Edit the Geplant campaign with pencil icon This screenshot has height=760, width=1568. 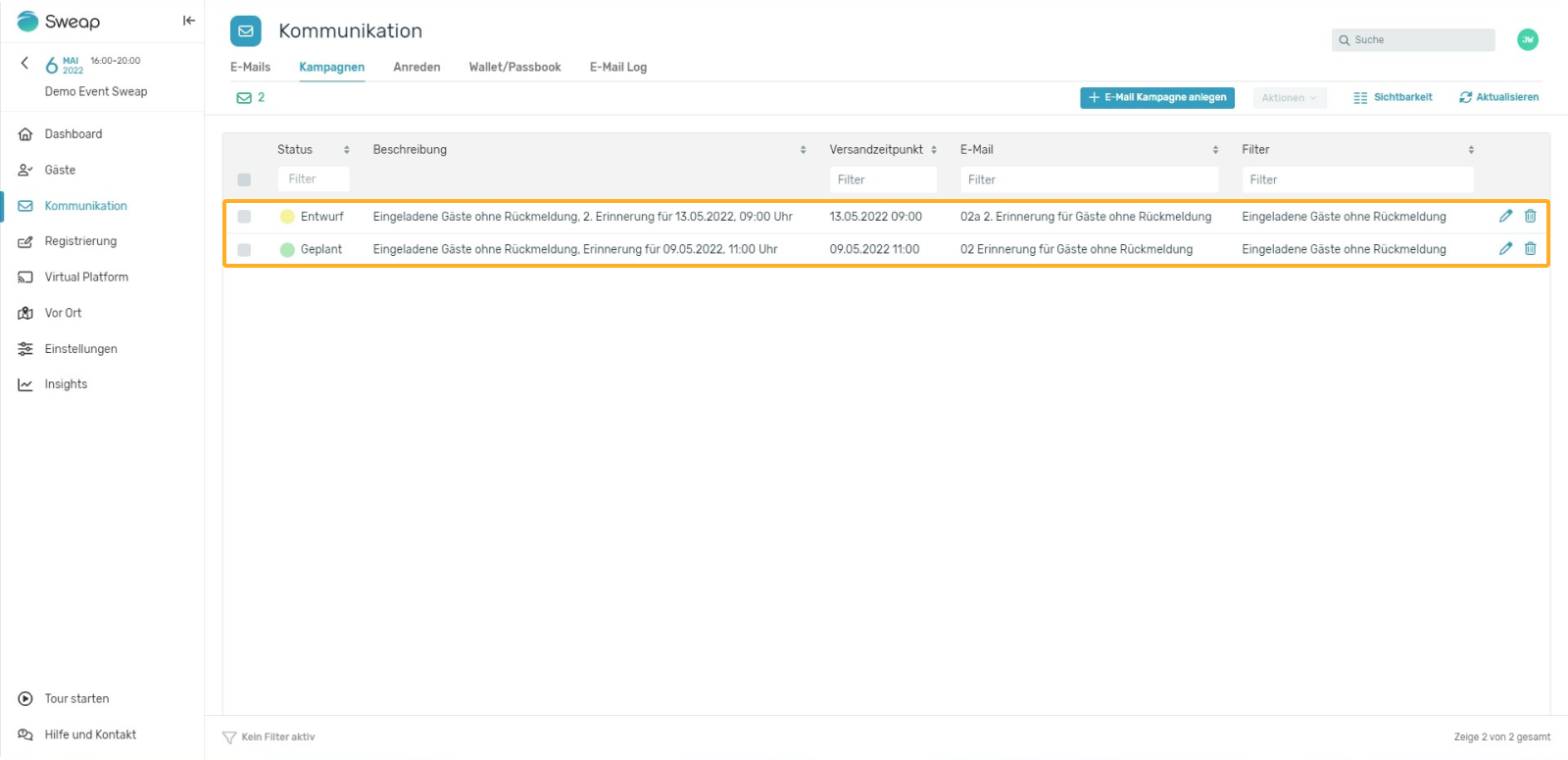pos(1505,249)
